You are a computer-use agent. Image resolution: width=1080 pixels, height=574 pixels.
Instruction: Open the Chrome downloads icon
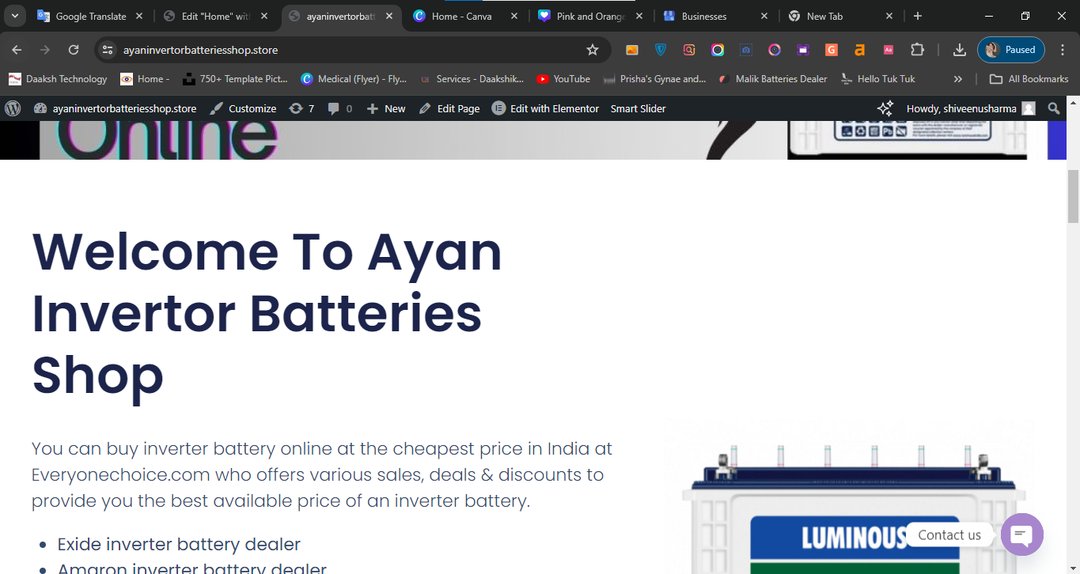point(959,50)
